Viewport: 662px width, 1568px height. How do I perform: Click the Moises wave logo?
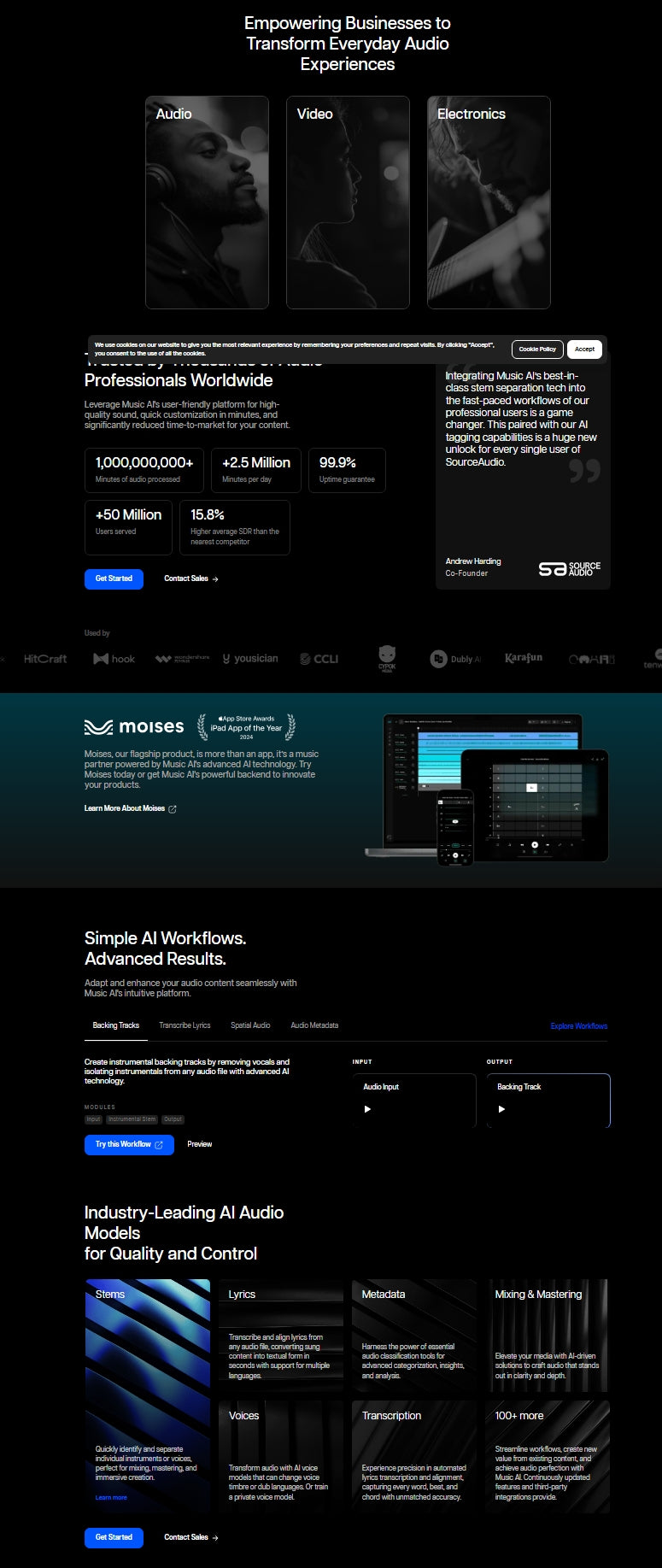(x=134, y=727)
